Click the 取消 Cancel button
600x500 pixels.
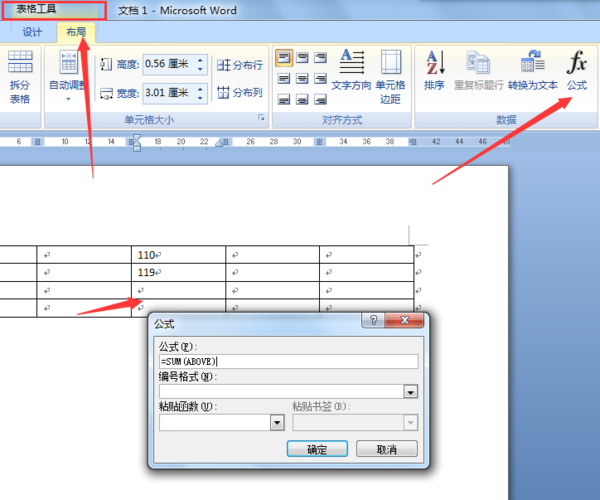click(386, 449)
